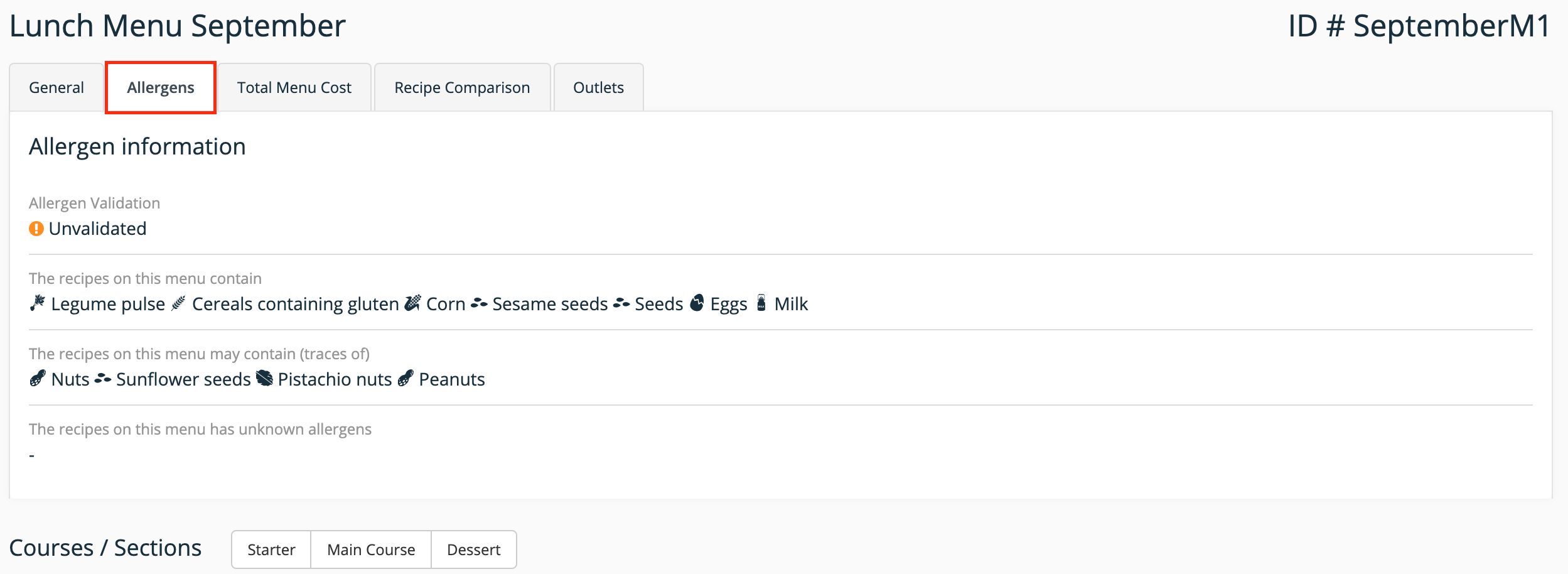Open the Recipe Comparison tab
This screenshot has width=1568, height=574.
[x=462, y=87]
